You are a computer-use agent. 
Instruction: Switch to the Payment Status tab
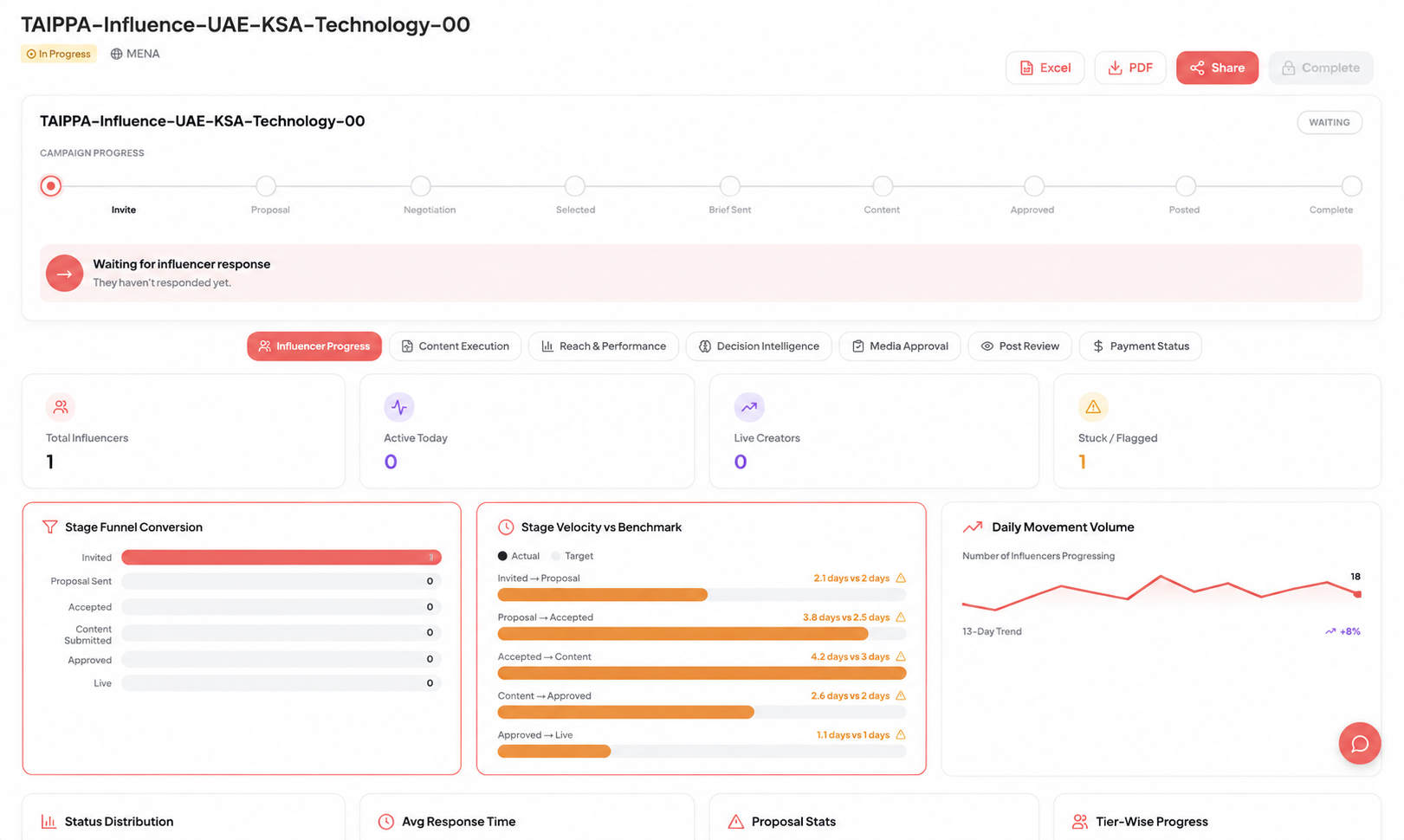[1141, 346]
